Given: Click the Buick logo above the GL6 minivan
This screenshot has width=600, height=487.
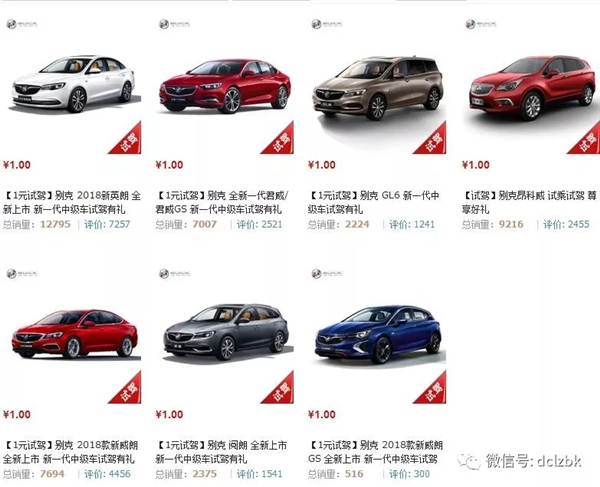Looking at the screenshot, I should click(327, 24).
